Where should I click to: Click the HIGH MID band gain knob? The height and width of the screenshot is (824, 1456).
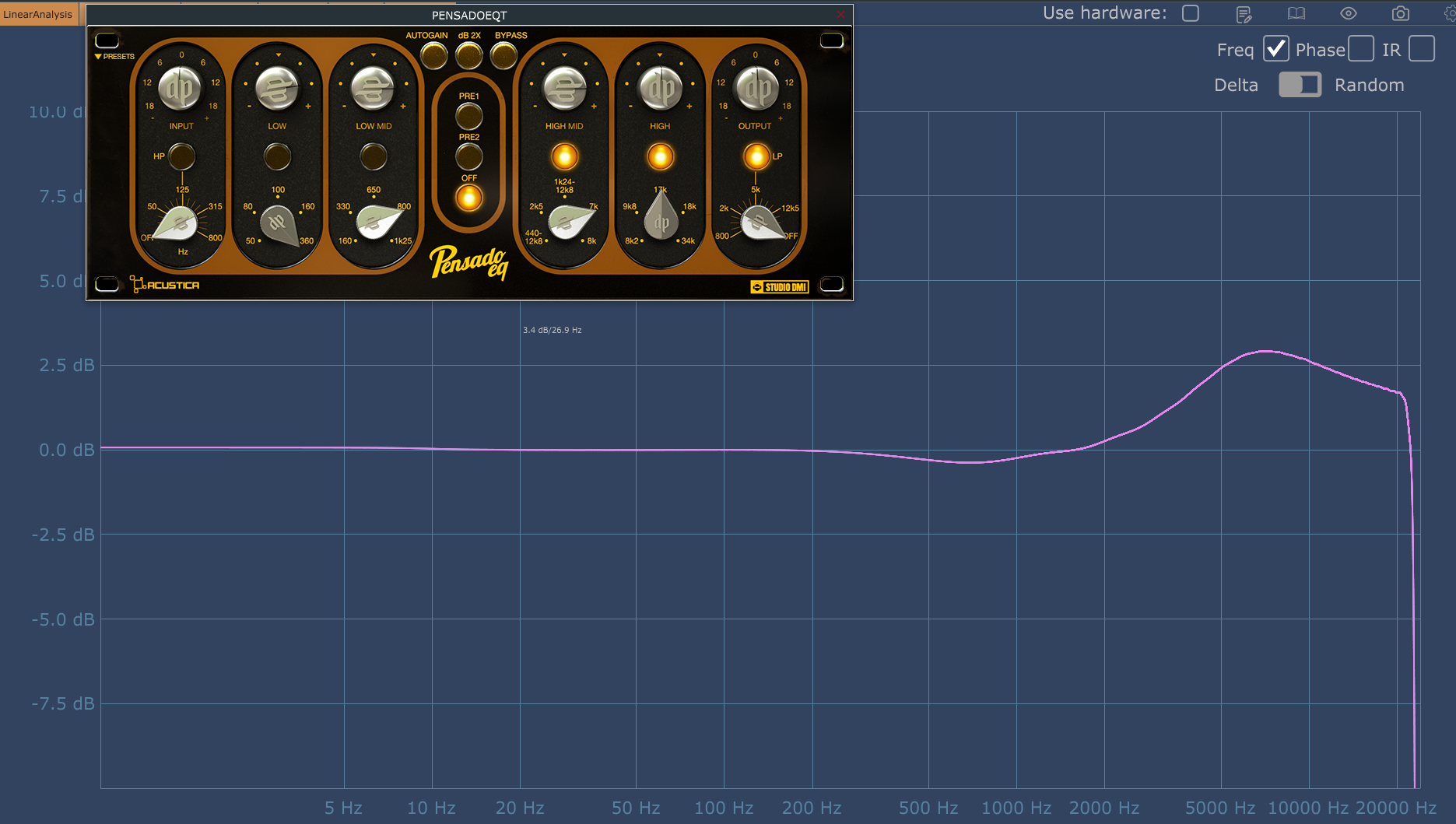[x=564, y=88]
